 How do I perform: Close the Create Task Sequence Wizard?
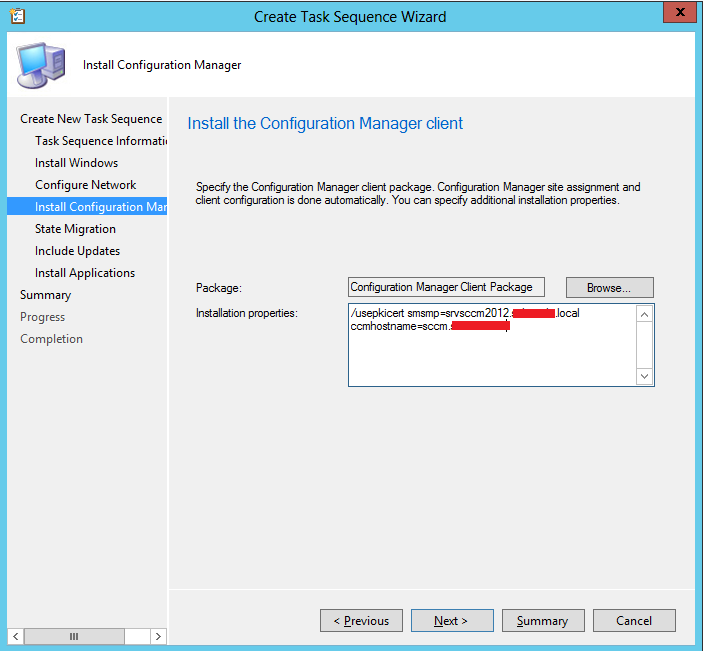tap(680, 12)
